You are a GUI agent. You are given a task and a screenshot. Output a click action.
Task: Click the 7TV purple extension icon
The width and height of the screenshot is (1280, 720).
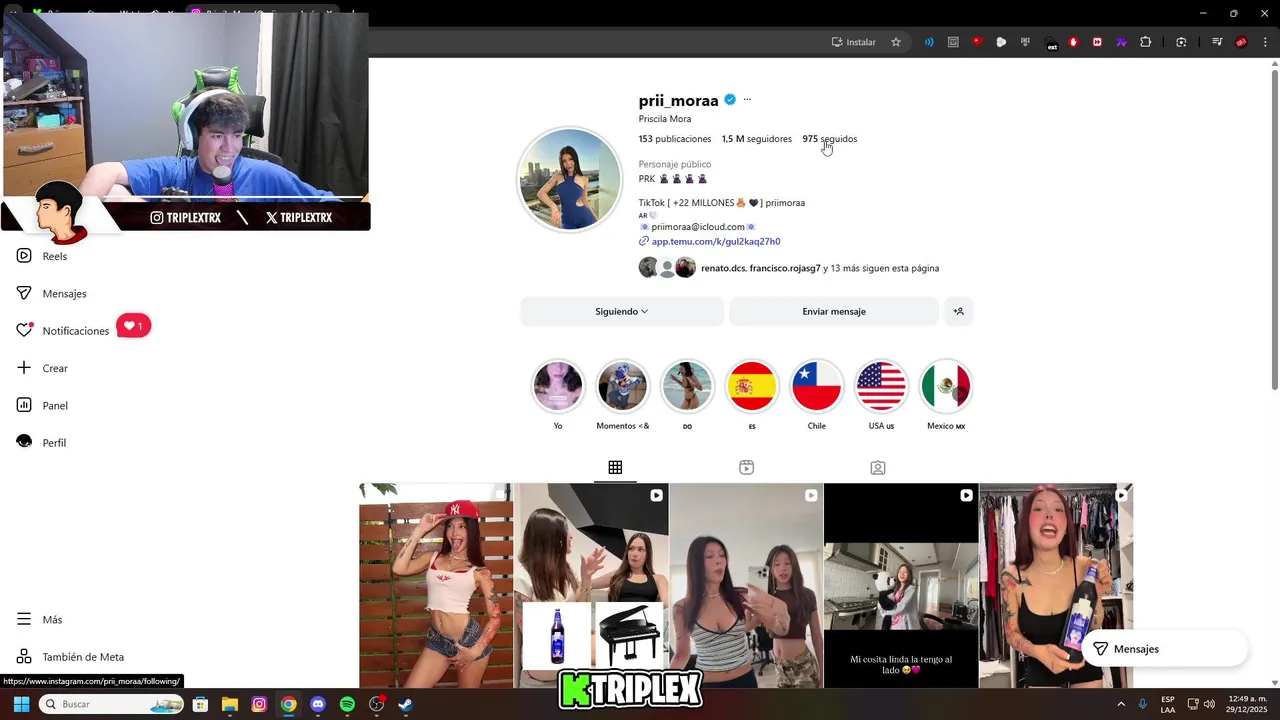(1121, 42)
